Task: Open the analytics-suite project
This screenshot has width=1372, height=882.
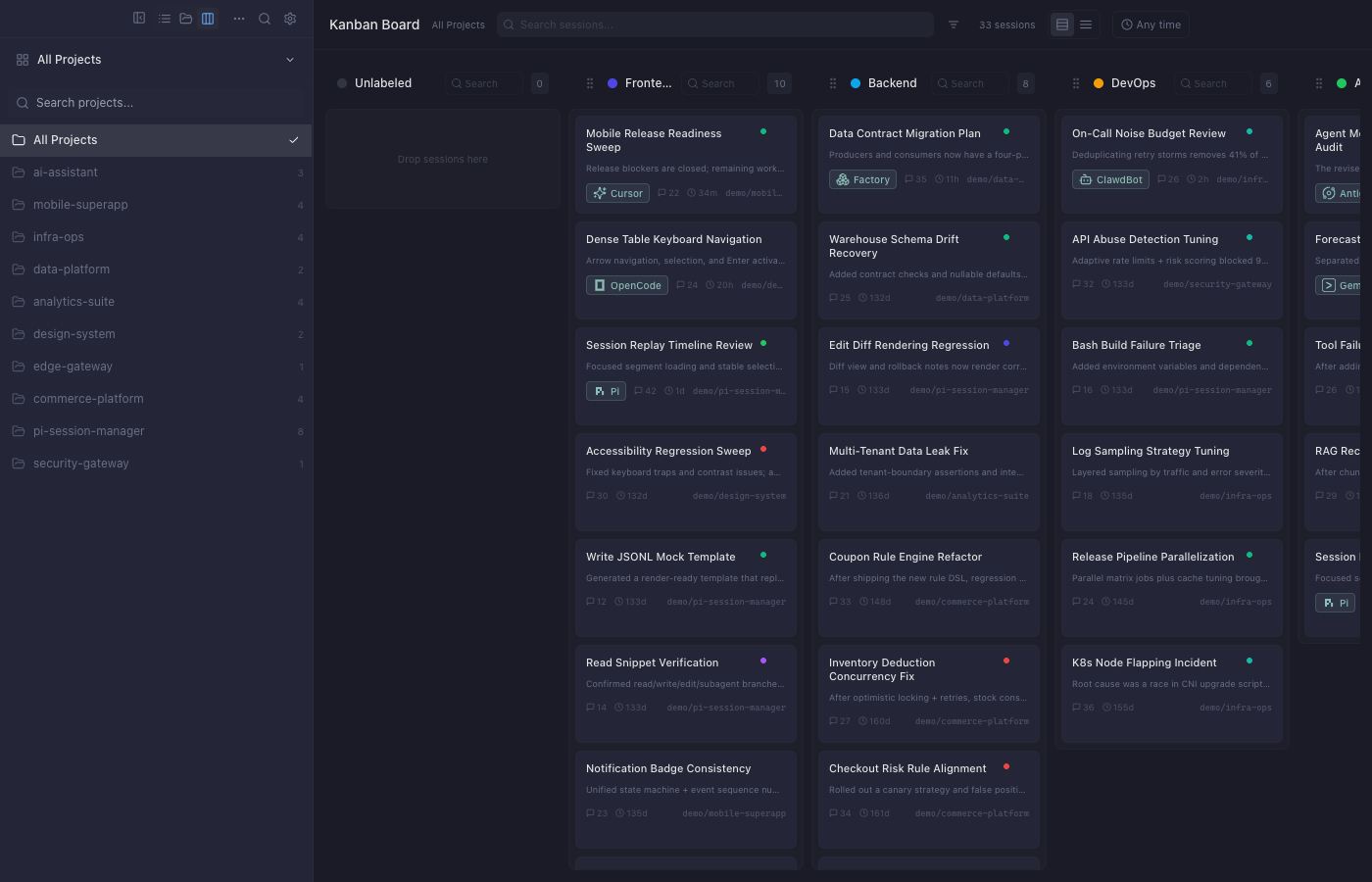Action: [156, 302]
